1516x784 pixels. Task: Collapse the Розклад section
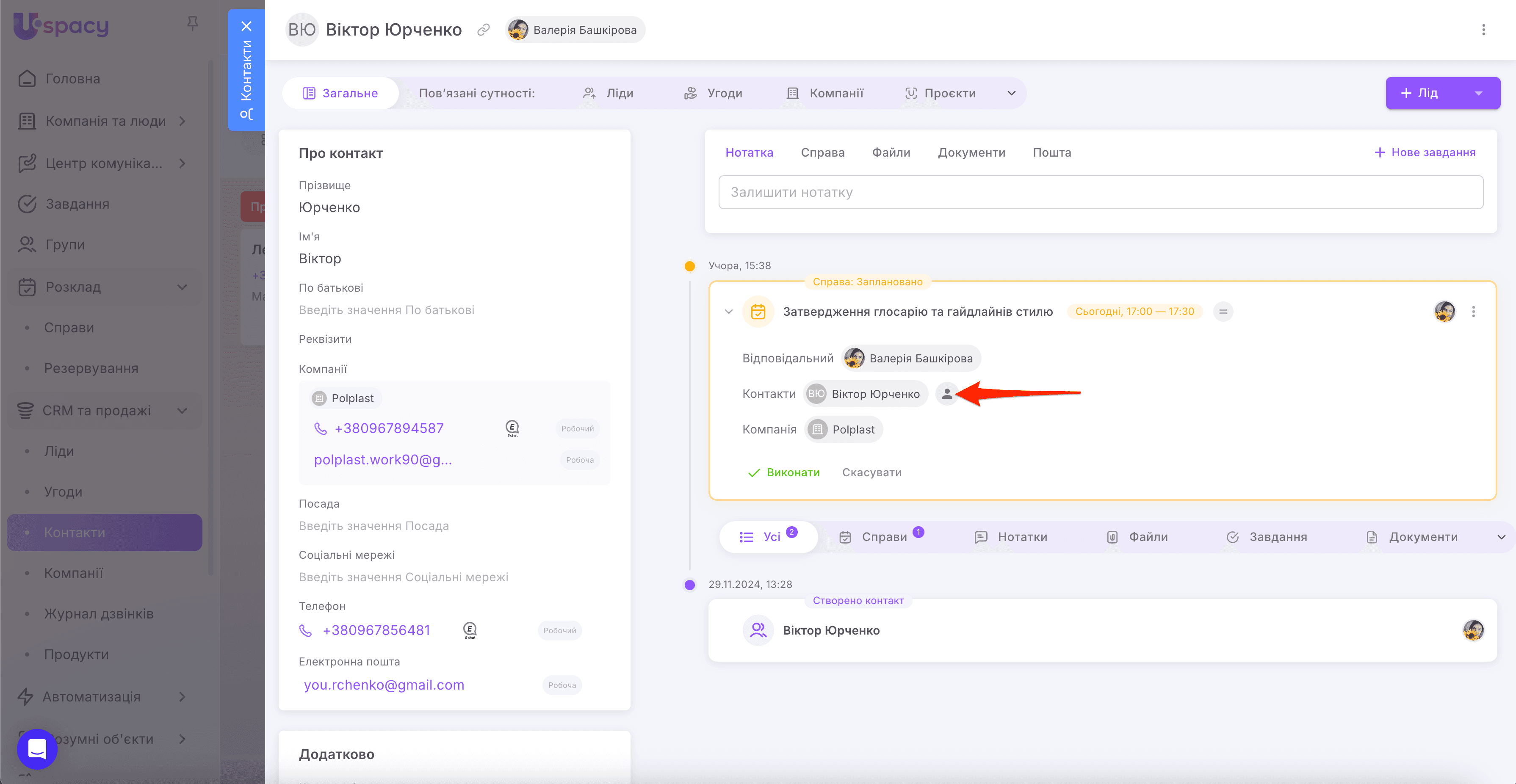point(183,287)
